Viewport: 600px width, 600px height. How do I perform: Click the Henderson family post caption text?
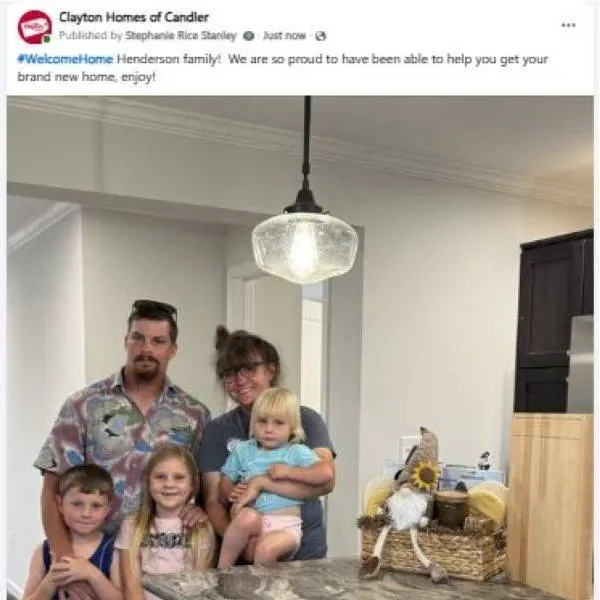(x=283, y=68)
